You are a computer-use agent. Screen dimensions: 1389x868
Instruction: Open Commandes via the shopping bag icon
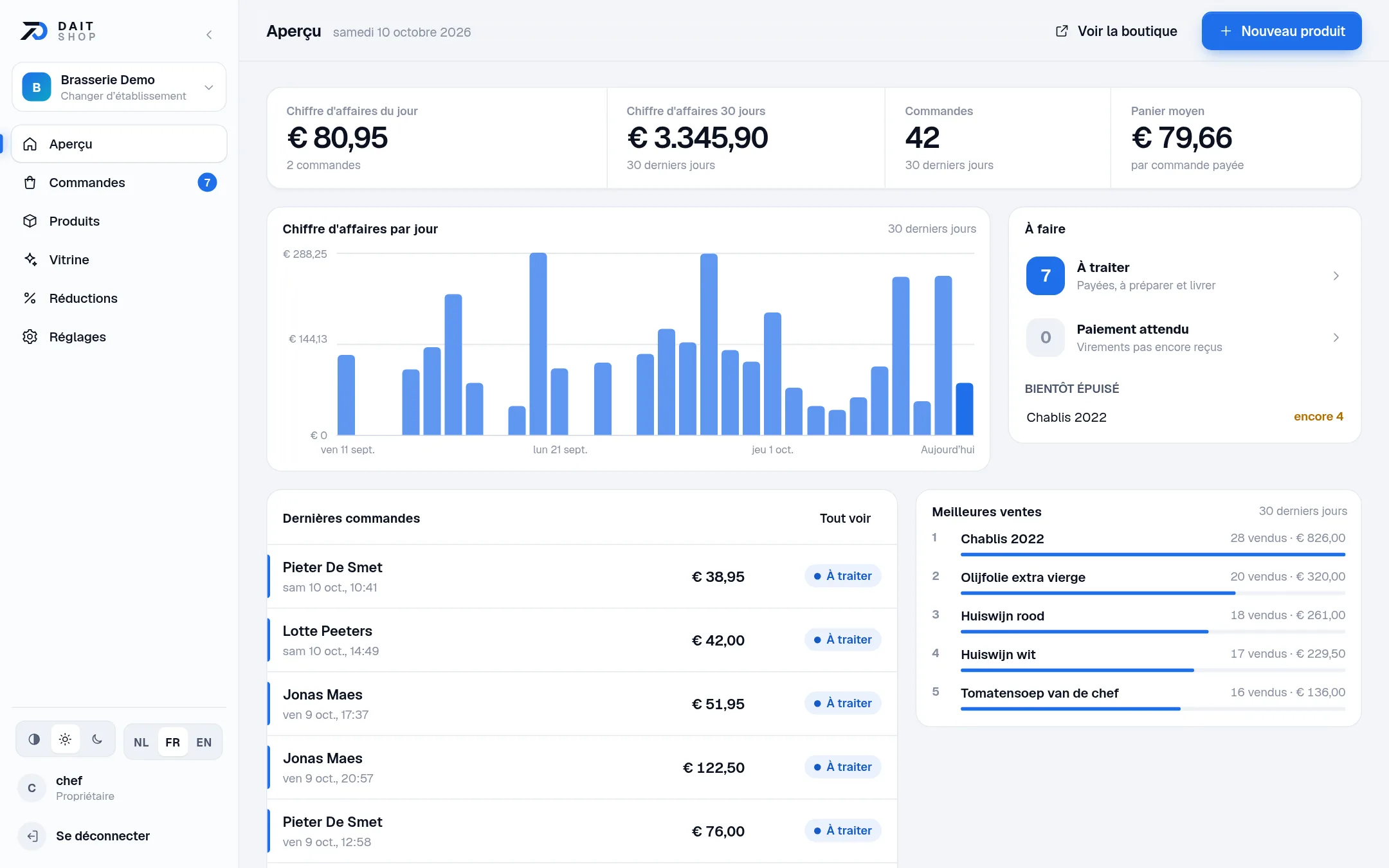pos(30,183)
